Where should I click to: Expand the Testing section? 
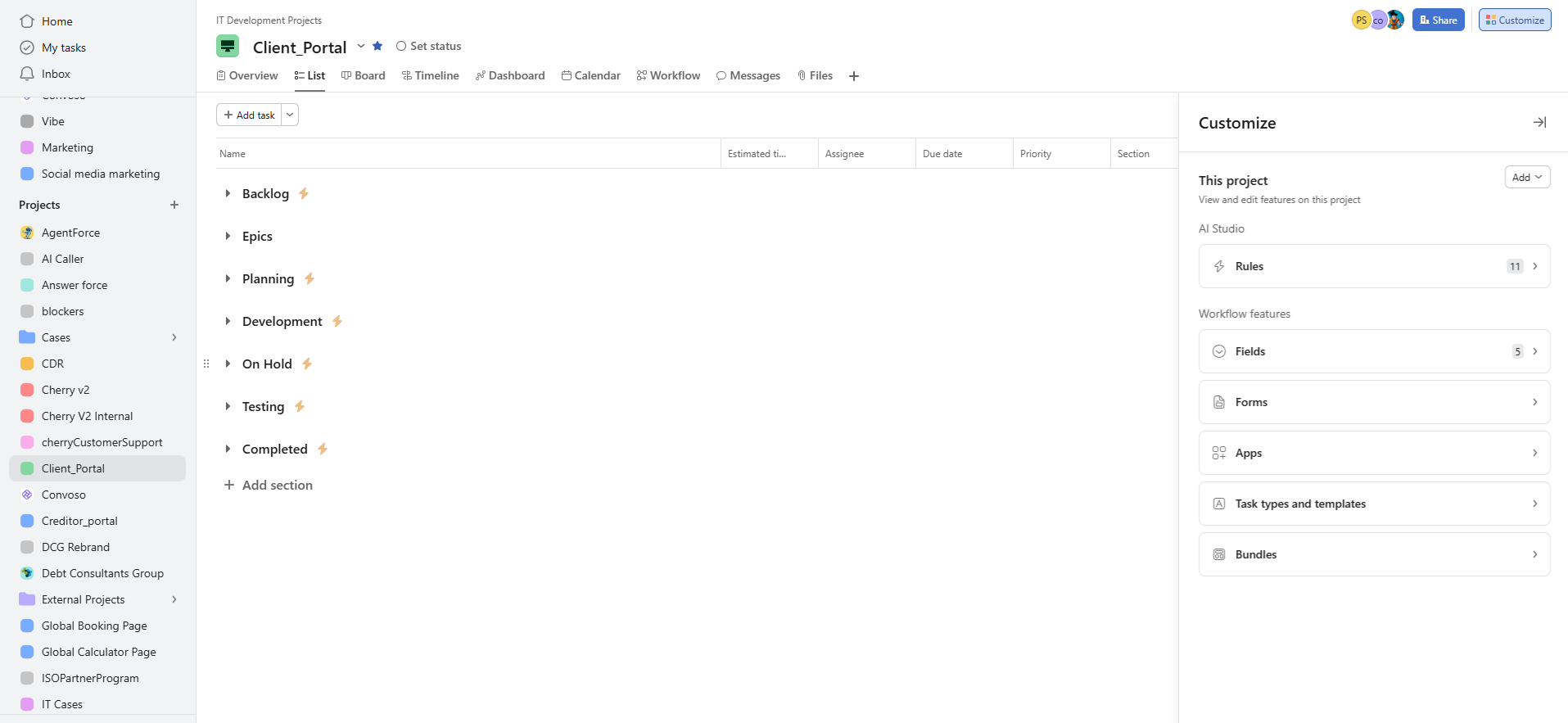tap(228, 406)
